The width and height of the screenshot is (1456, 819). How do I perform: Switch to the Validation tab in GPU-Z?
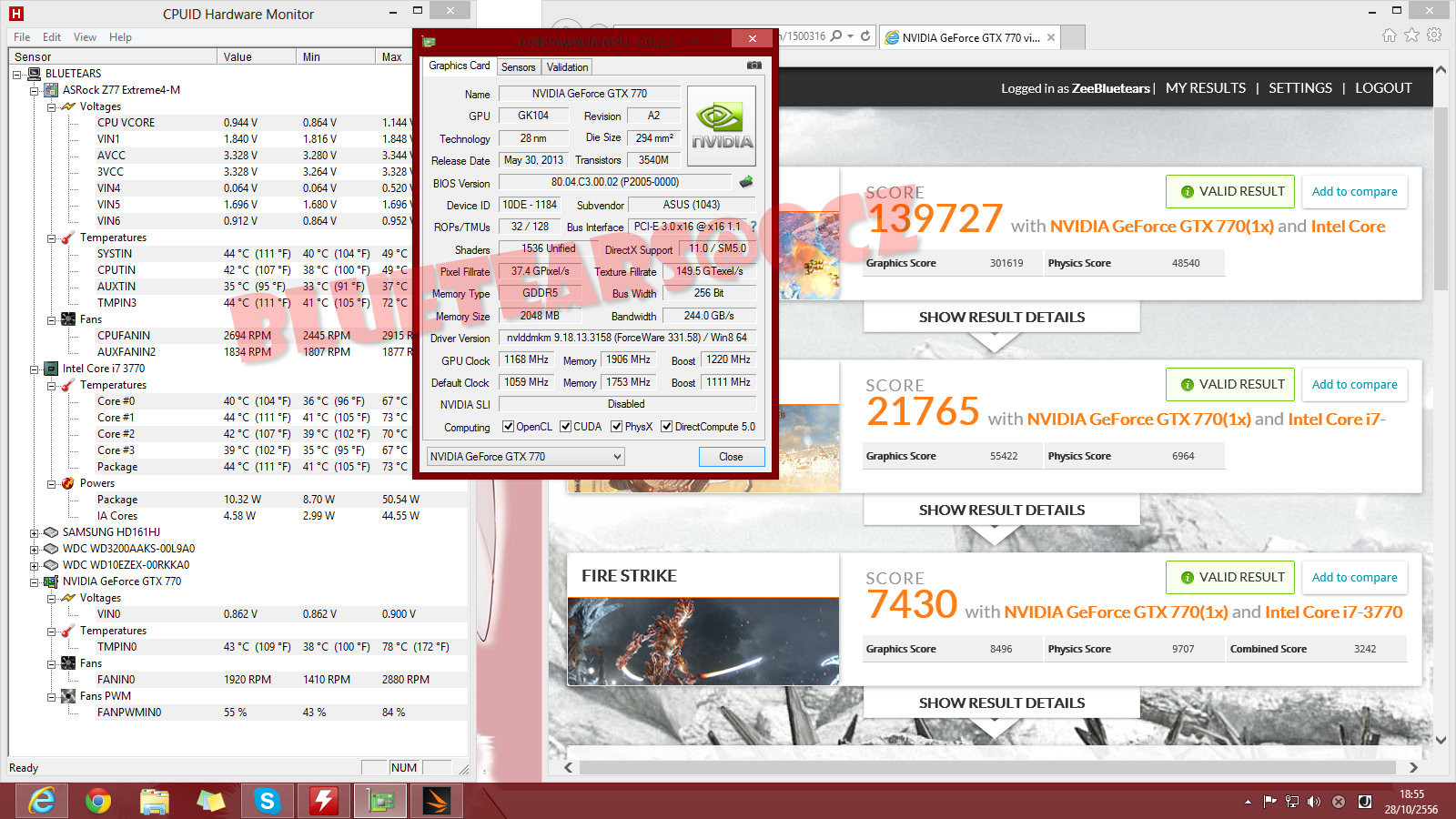click(x=567, y=67)
